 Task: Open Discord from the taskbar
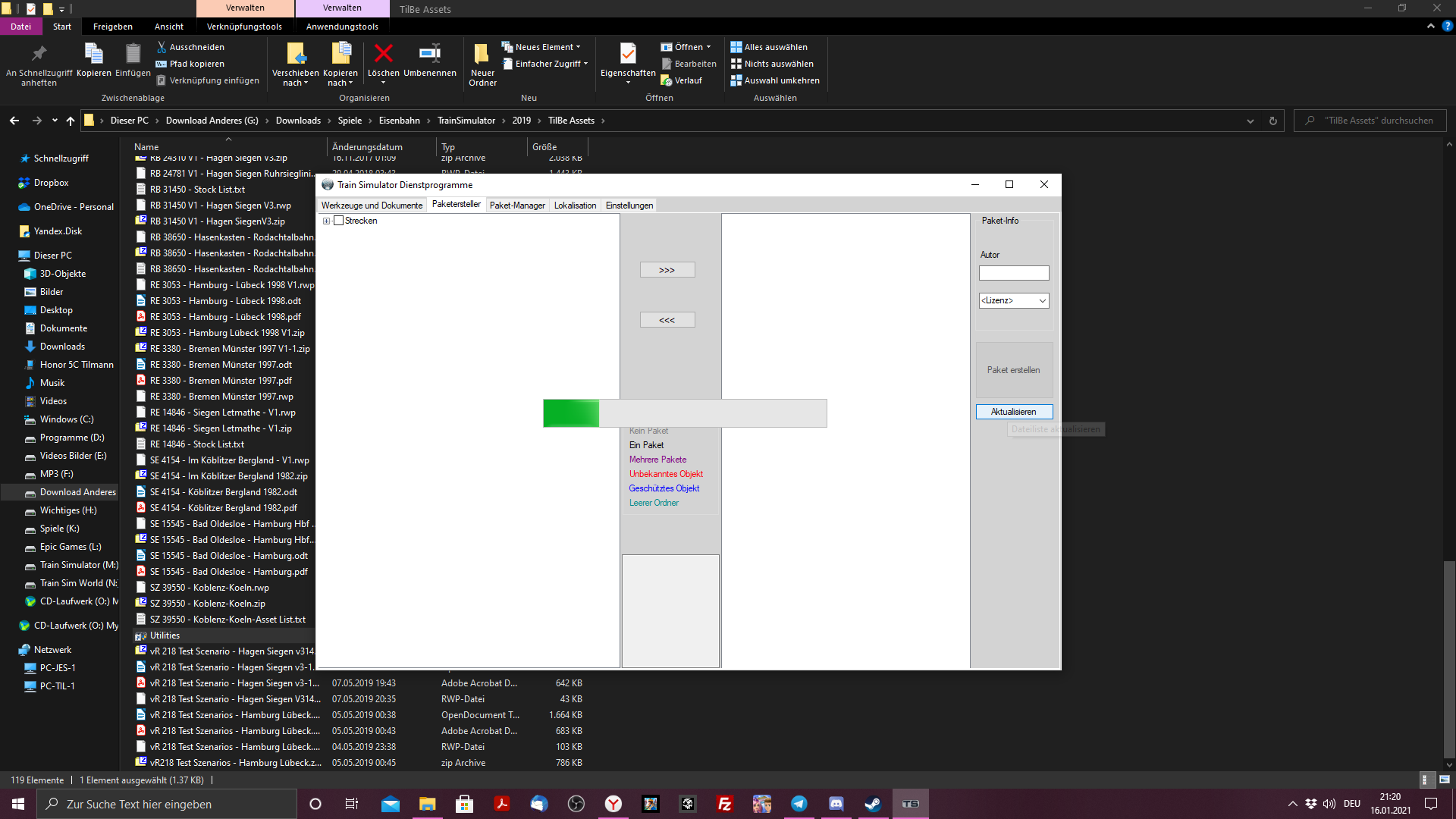pyautogui.click(x=836, y=804)
